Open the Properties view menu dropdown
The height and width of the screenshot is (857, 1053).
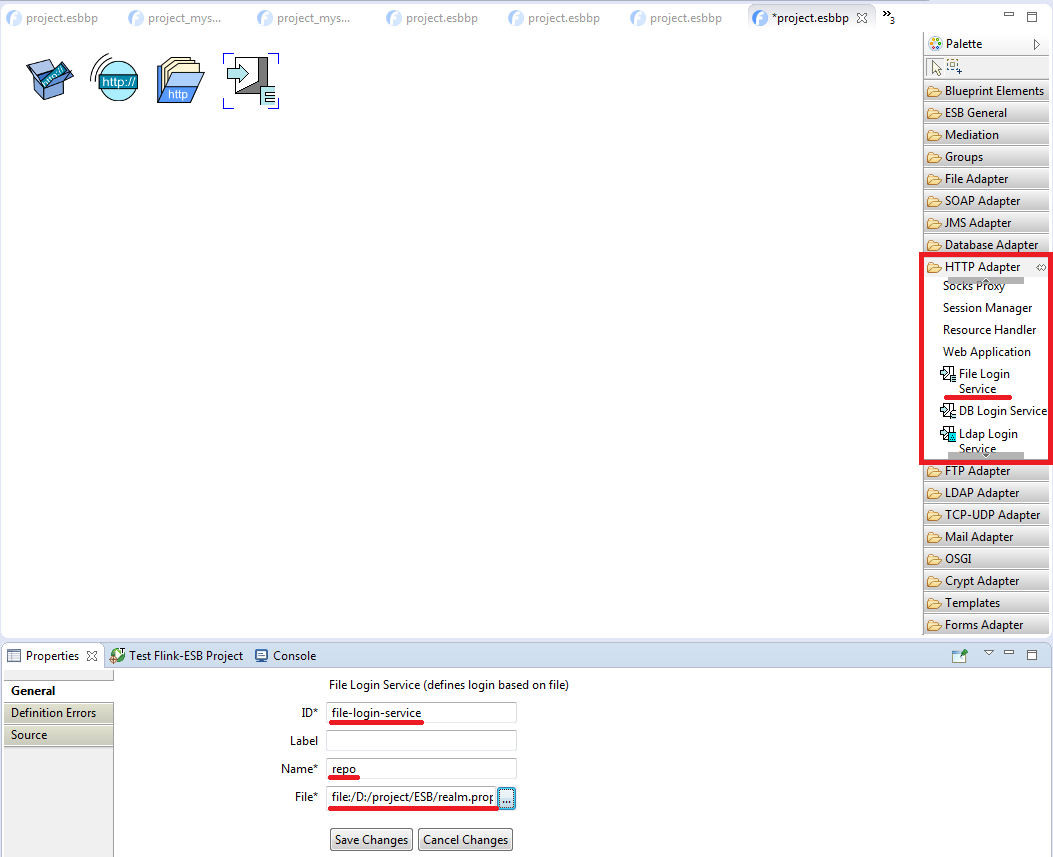point(989,655)
